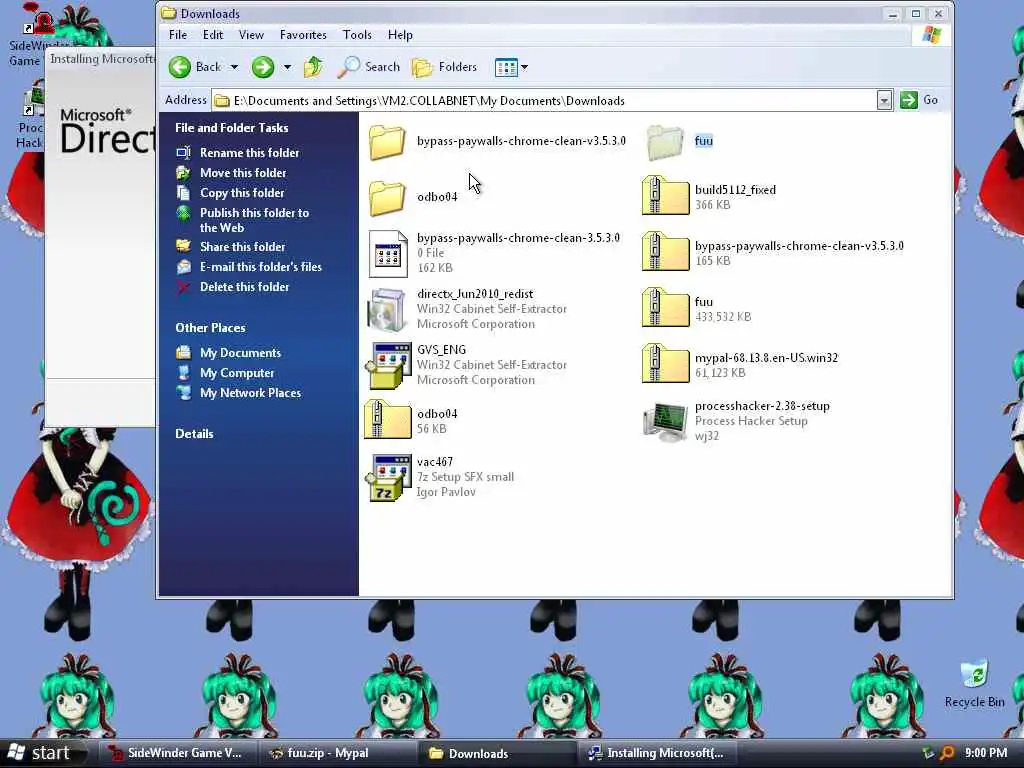
Task: Open the File menu
Action: click(x=178, y=35)
